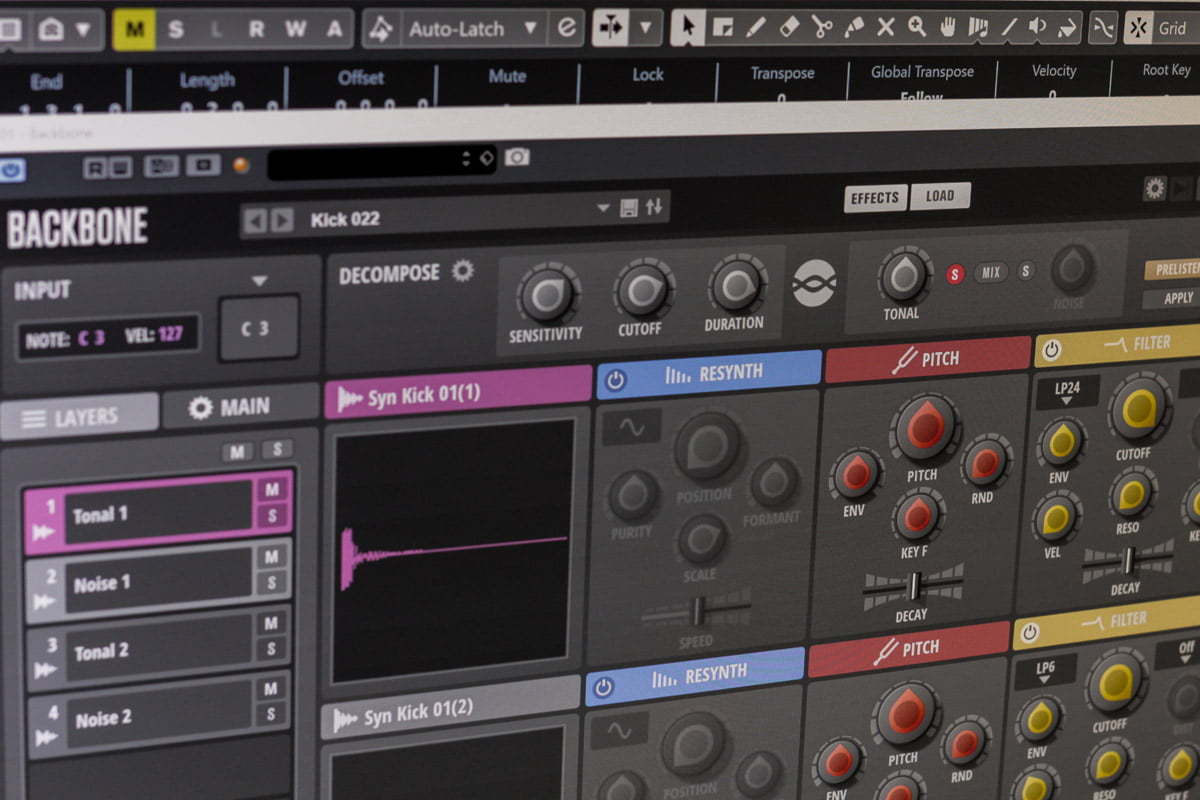Solo the Noise 1 layer
Image resolution: width=1200 pixels, height=800 pixels.
pyautogui.click(x=271, y=583)
